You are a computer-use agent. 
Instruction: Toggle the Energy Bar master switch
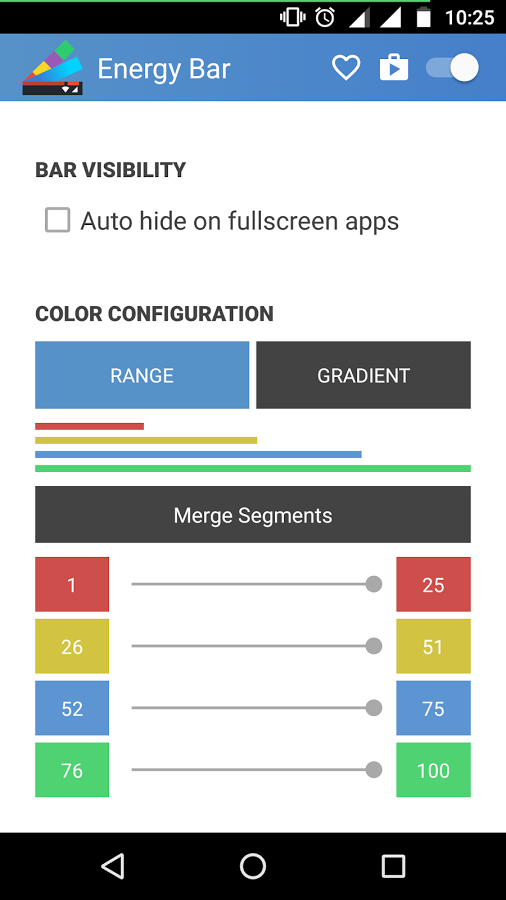point(453,68)
